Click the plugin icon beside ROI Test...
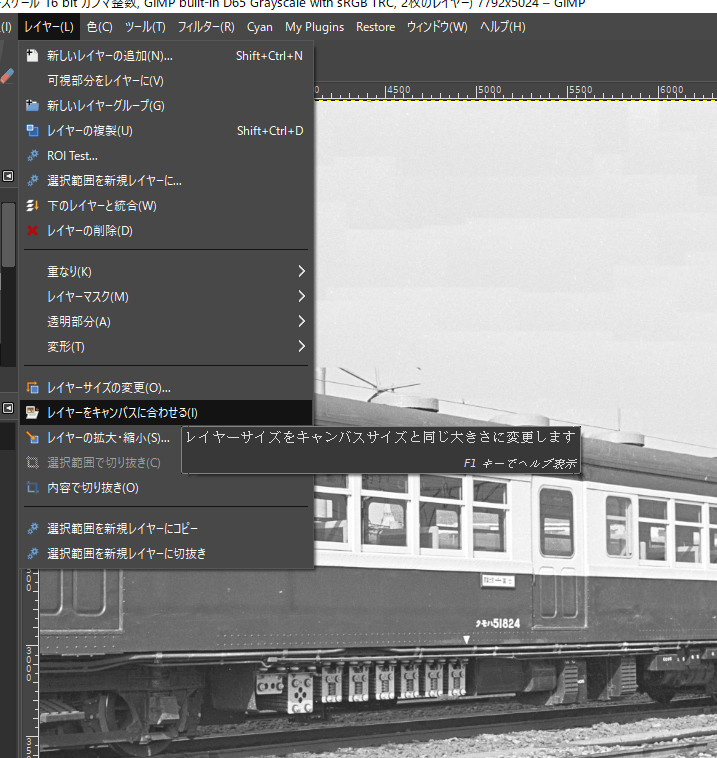The width and height of the screenshot is (717, 758). (x=32, y=156)
